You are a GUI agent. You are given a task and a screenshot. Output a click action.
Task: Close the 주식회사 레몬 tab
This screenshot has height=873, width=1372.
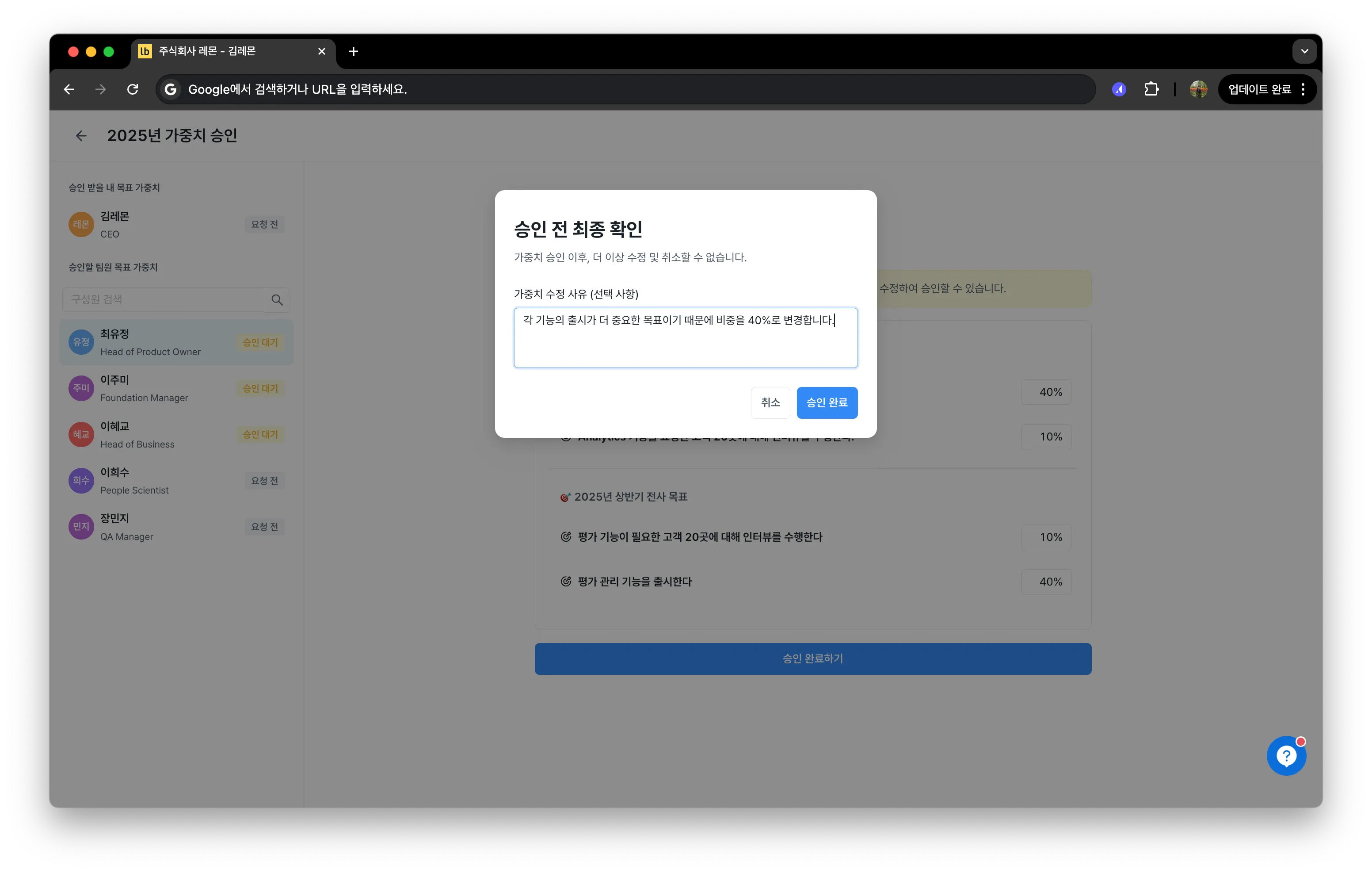pos(322,51)
